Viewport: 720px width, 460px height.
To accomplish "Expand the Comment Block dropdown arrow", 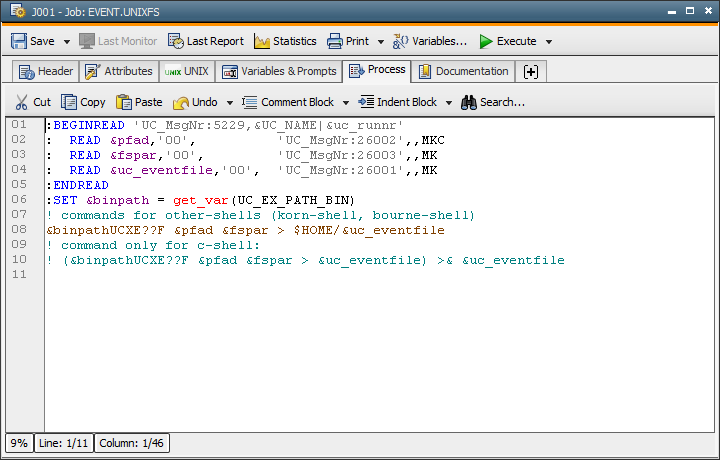I will [346, 103].
